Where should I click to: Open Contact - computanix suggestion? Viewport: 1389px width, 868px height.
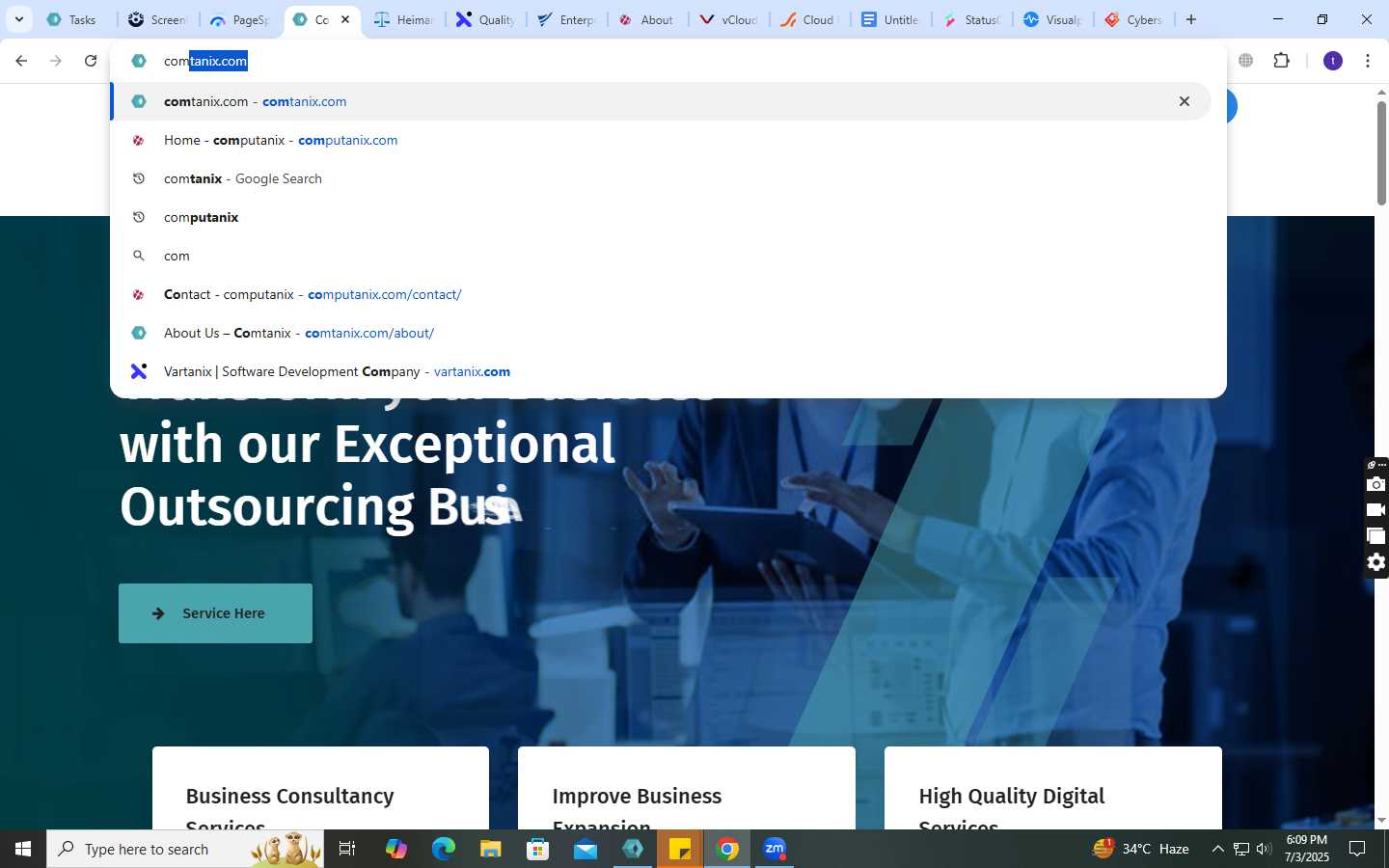(661, 294)
